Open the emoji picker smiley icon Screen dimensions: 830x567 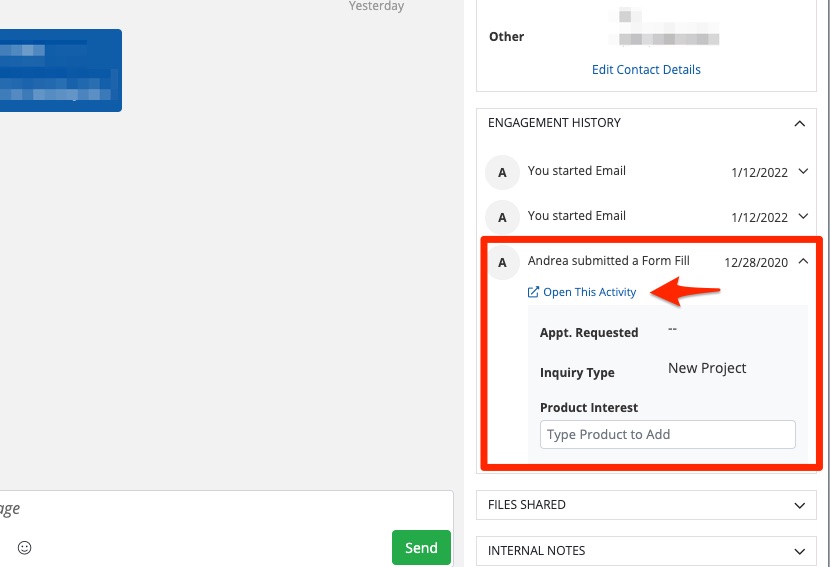click(25, 548)
